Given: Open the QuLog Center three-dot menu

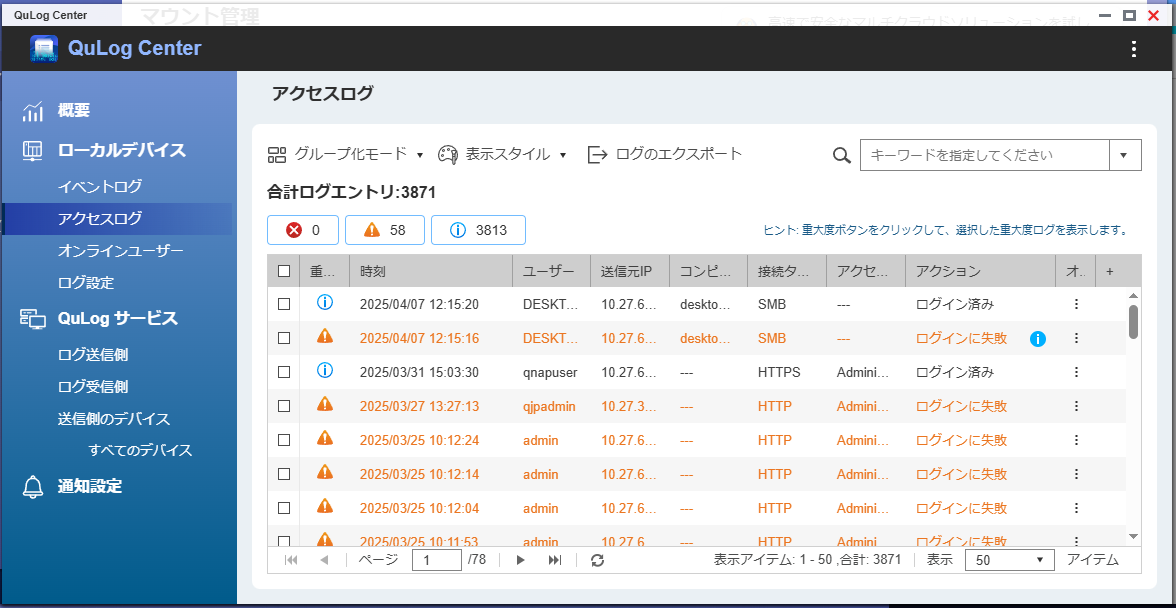Looking at the screenshot, I should [1134, 49].
